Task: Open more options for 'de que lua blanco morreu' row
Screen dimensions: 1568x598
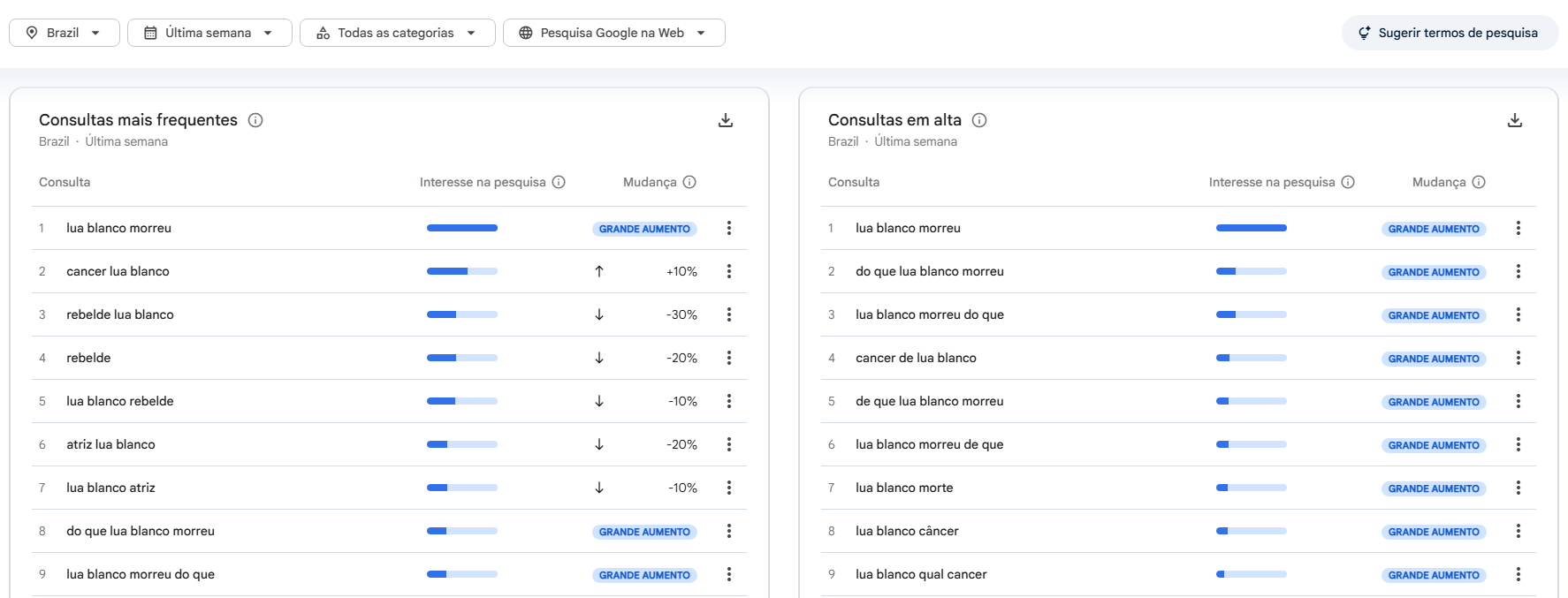Action: pyautogui.click(x=1519, y=401)
